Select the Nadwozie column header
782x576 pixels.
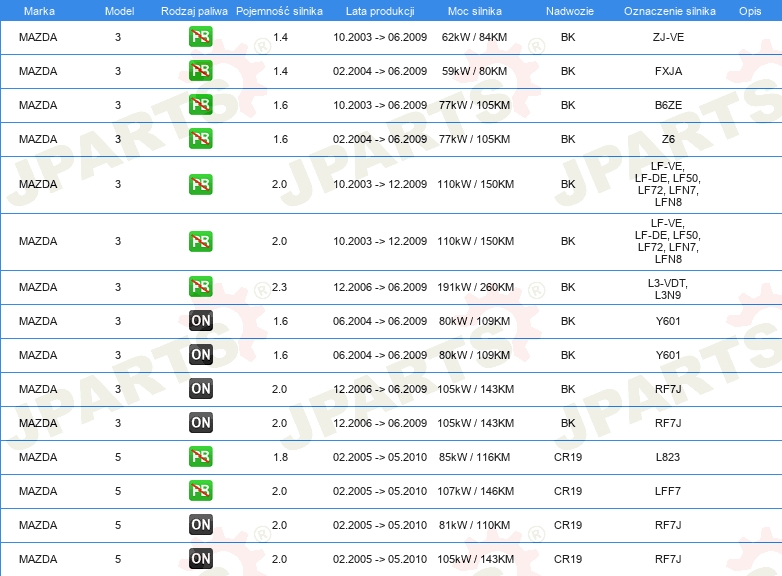[570, 11]
